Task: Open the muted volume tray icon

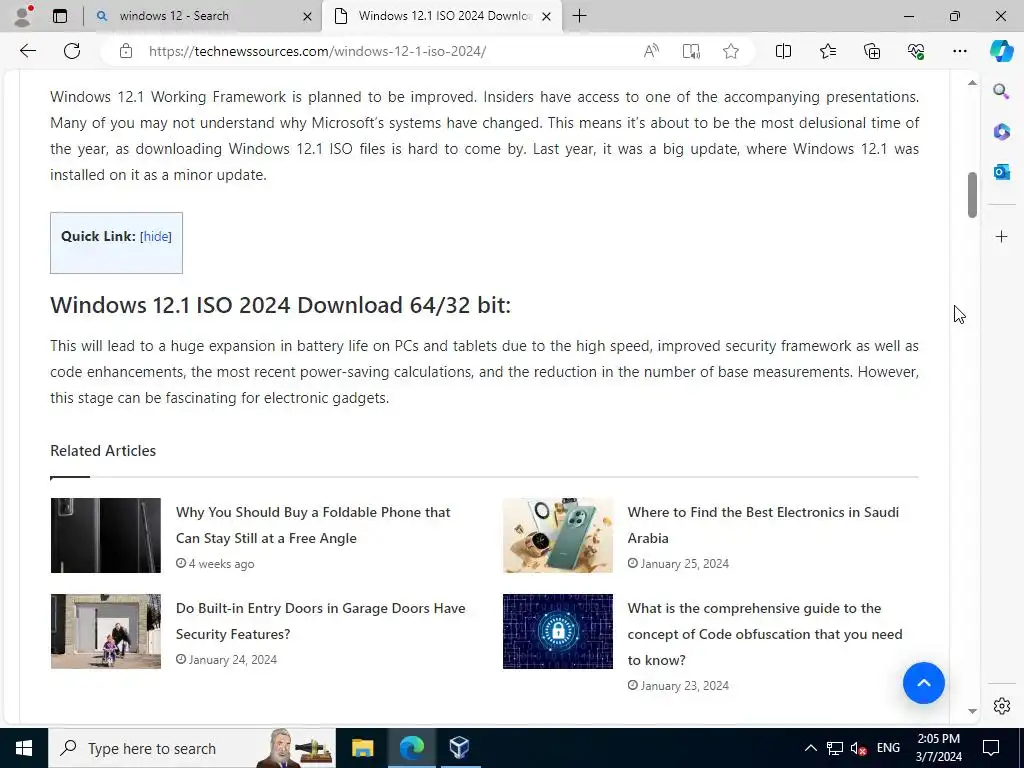Action: 859,748
